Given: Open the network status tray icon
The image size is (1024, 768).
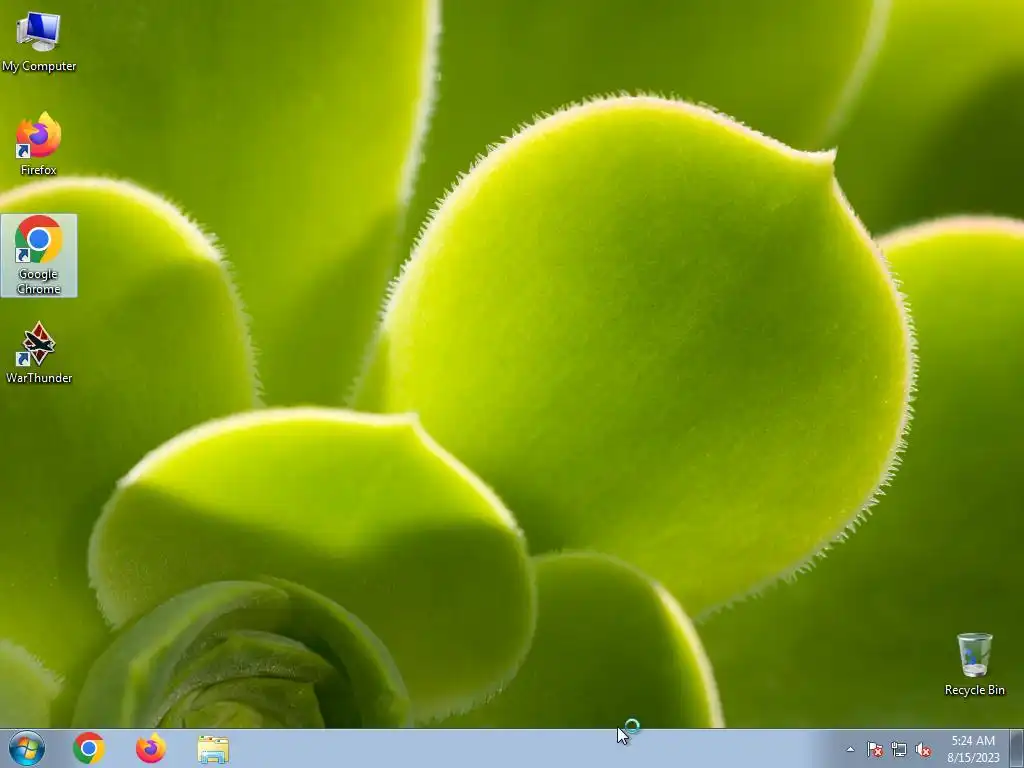Looking at the screenshot, I should pyautogui.click(x=899, y=749).
